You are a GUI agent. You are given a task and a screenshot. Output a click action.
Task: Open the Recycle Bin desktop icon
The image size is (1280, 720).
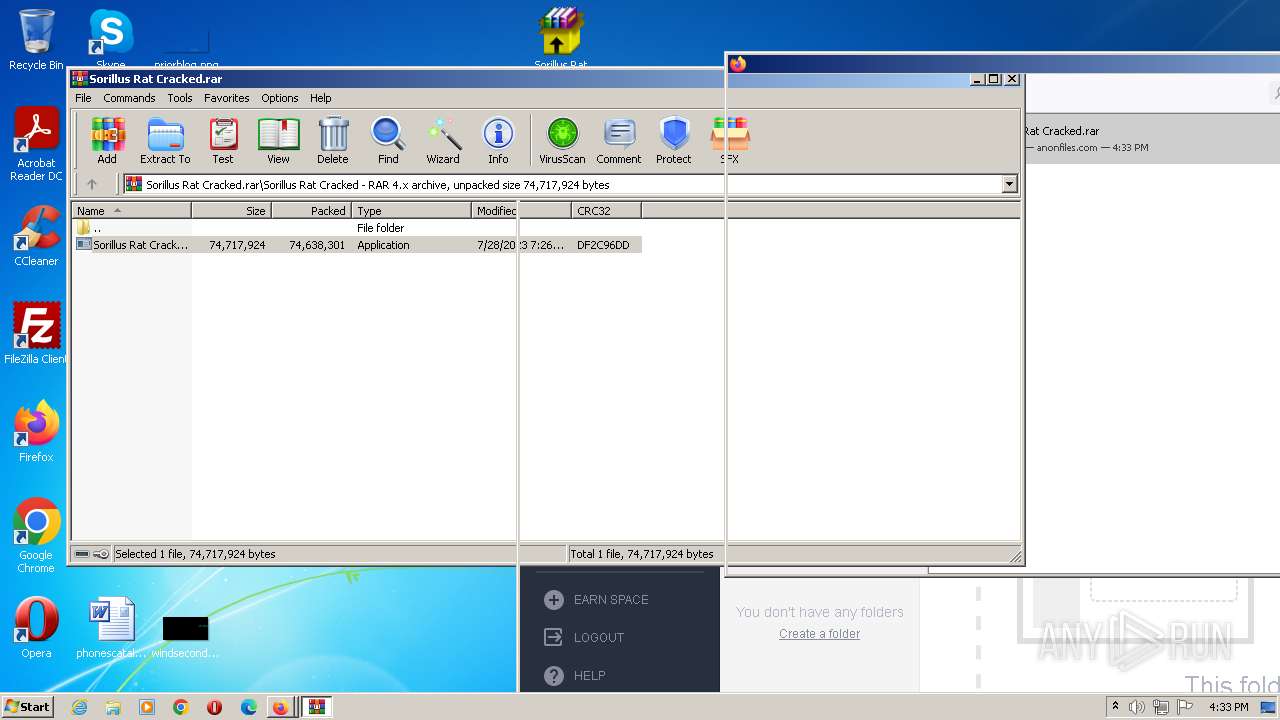tap(36, 40)
